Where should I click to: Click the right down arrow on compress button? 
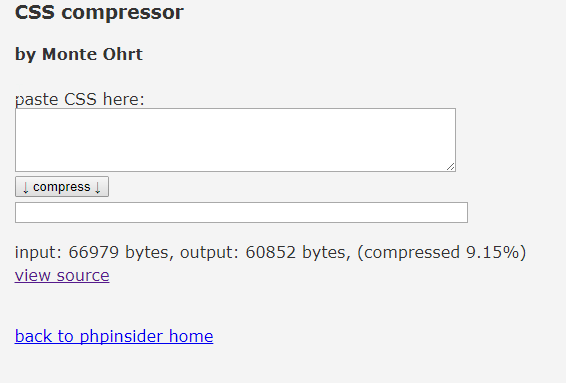point(98,187)
